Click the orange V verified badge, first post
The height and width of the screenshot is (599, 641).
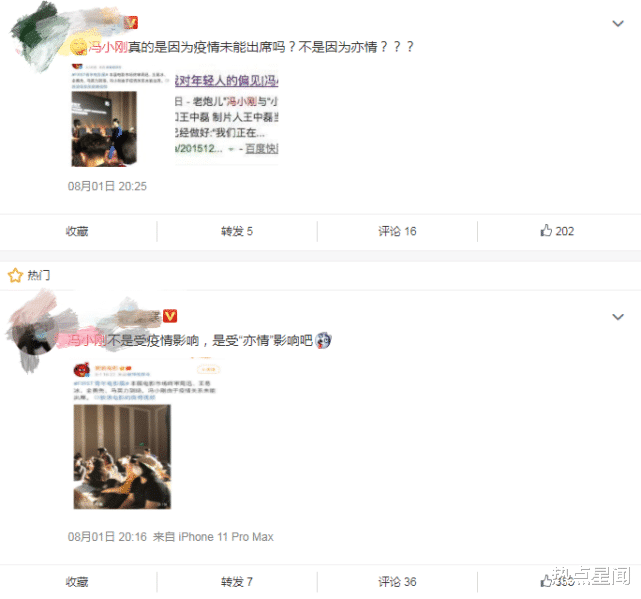(x=131, y=22)
